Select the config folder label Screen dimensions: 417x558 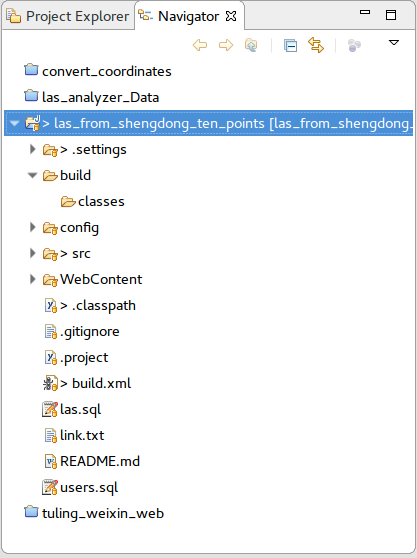click(79, 228)
